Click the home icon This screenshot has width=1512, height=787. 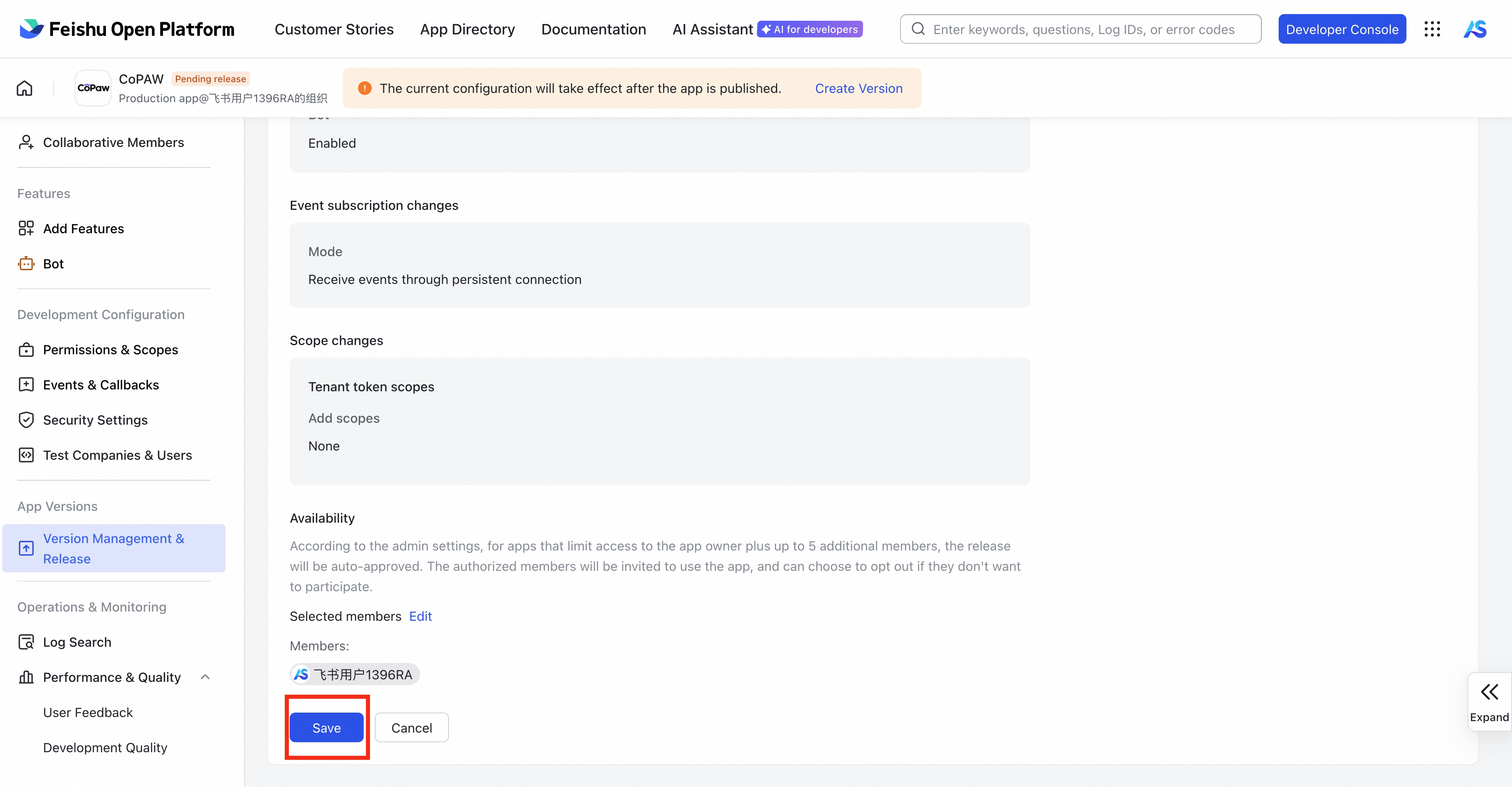(x=25, y=88)
